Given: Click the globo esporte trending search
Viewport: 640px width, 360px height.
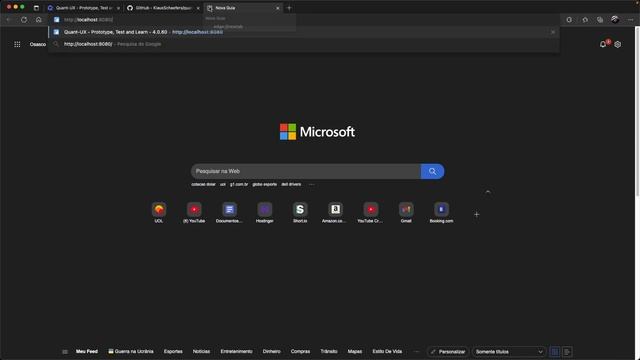Looking at the screenshot, I should (x=264, y=184).
